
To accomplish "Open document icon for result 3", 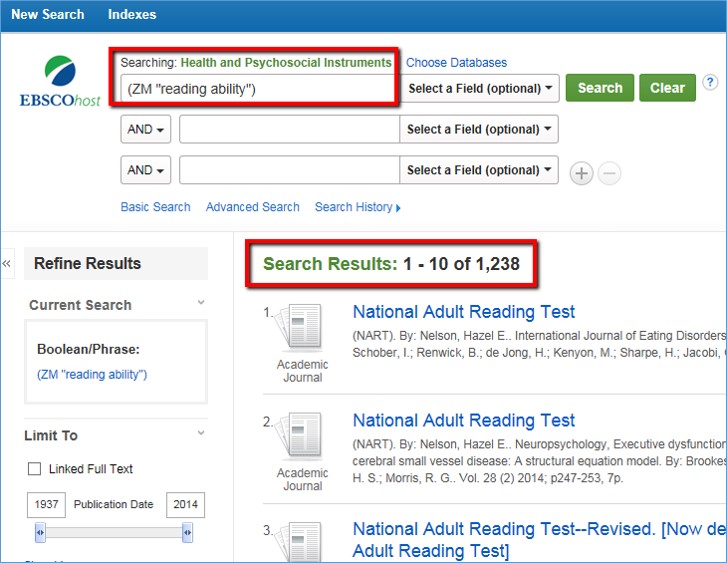I will click(298, 542).
